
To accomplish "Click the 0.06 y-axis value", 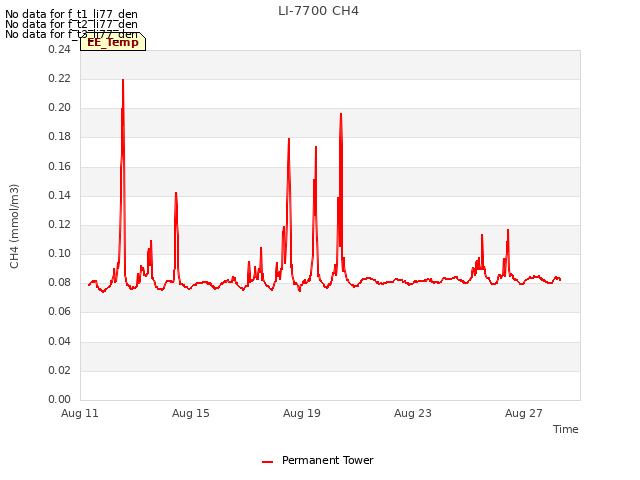I will tap(60, 311).
